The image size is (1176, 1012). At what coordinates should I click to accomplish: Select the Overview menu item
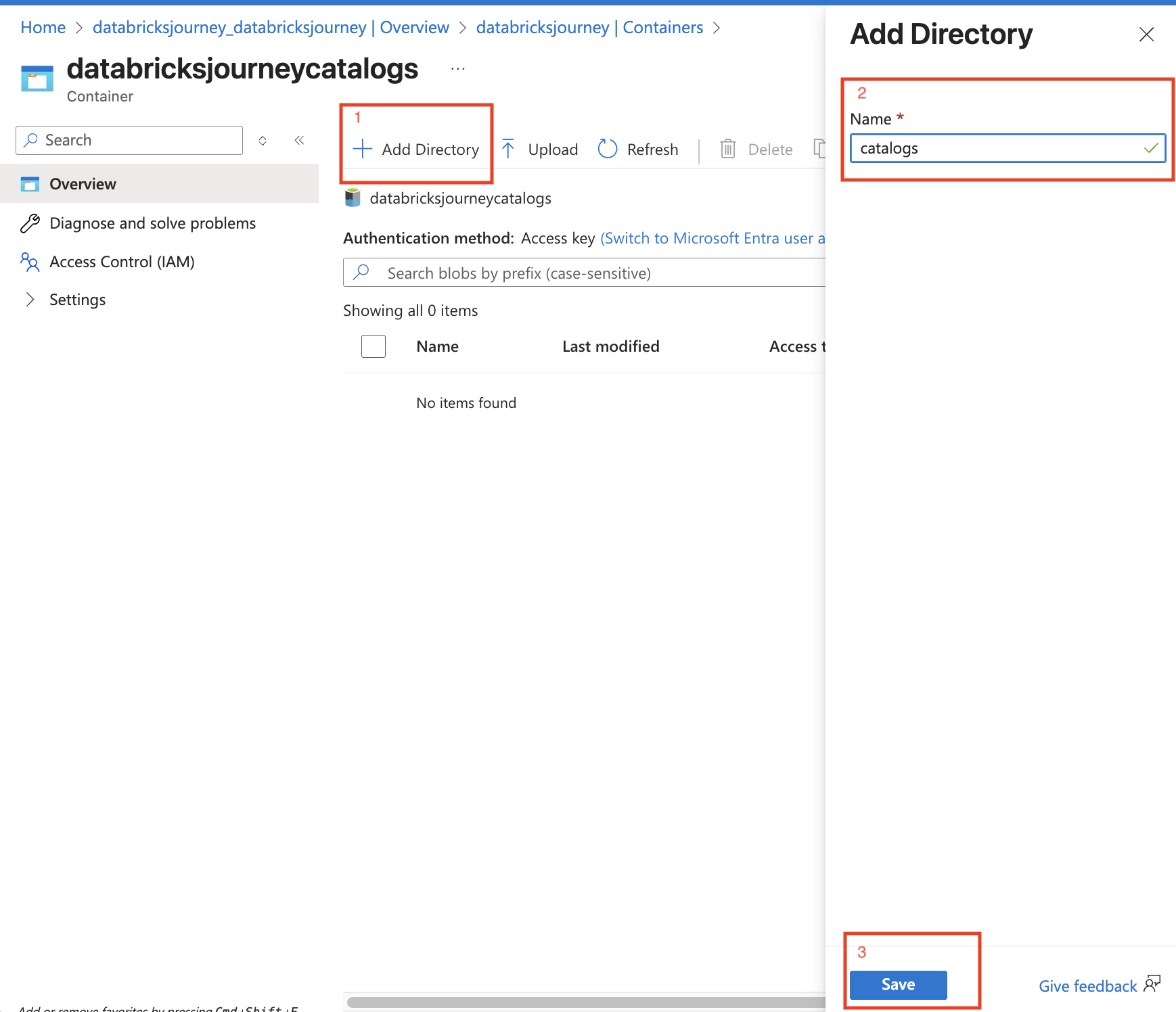pos(83,184)
